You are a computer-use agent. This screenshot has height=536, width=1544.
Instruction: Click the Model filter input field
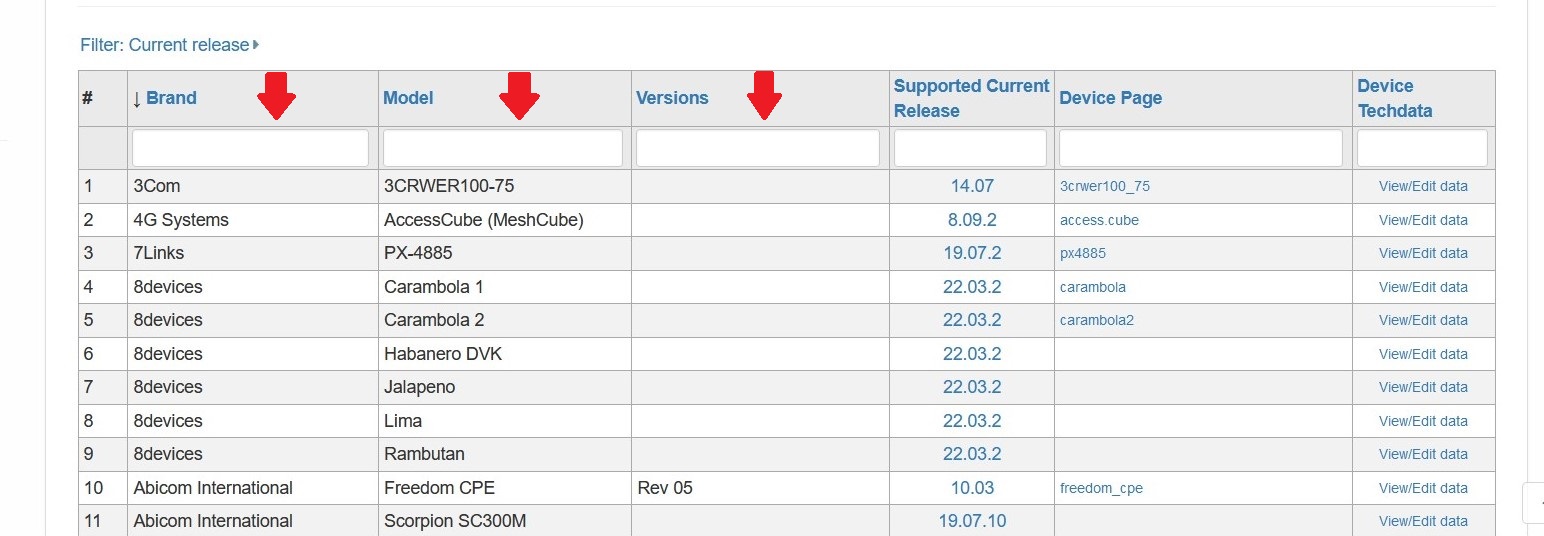503,148
